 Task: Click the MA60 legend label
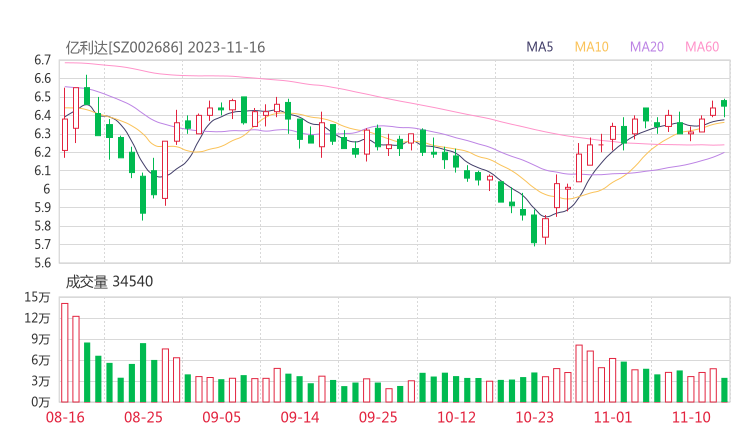point(702,47)
